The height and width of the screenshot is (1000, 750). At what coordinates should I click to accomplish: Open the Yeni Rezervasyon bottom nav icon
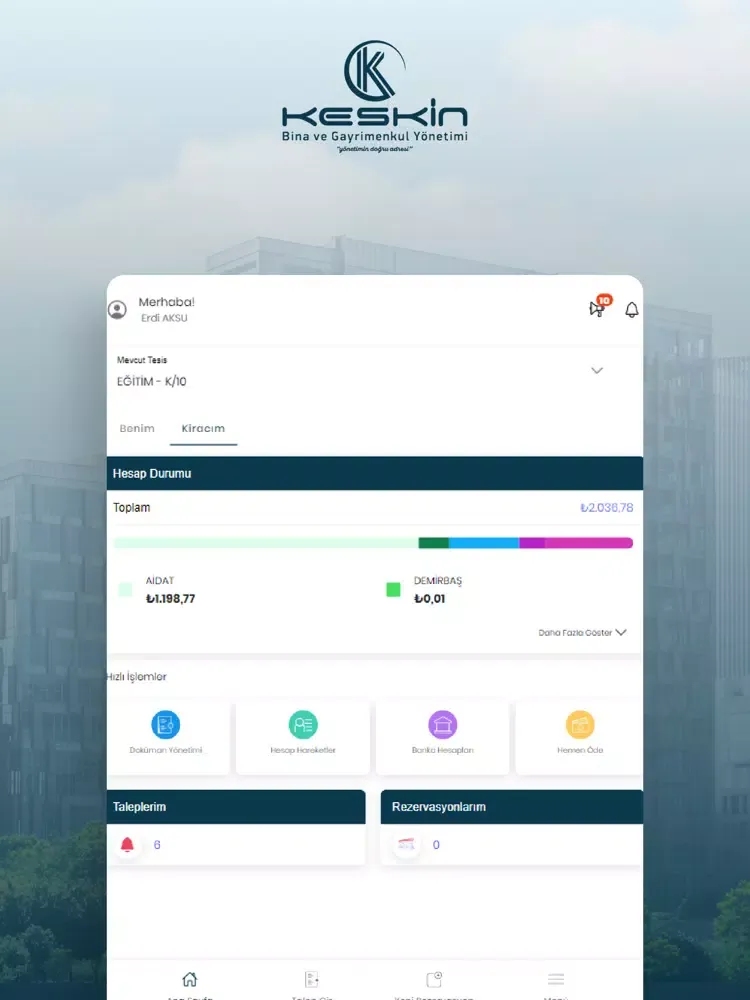point(434,979)
